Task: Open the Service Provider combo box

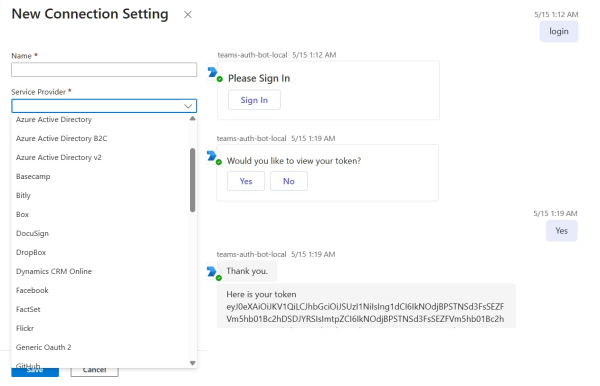Action: click(104, 106)
